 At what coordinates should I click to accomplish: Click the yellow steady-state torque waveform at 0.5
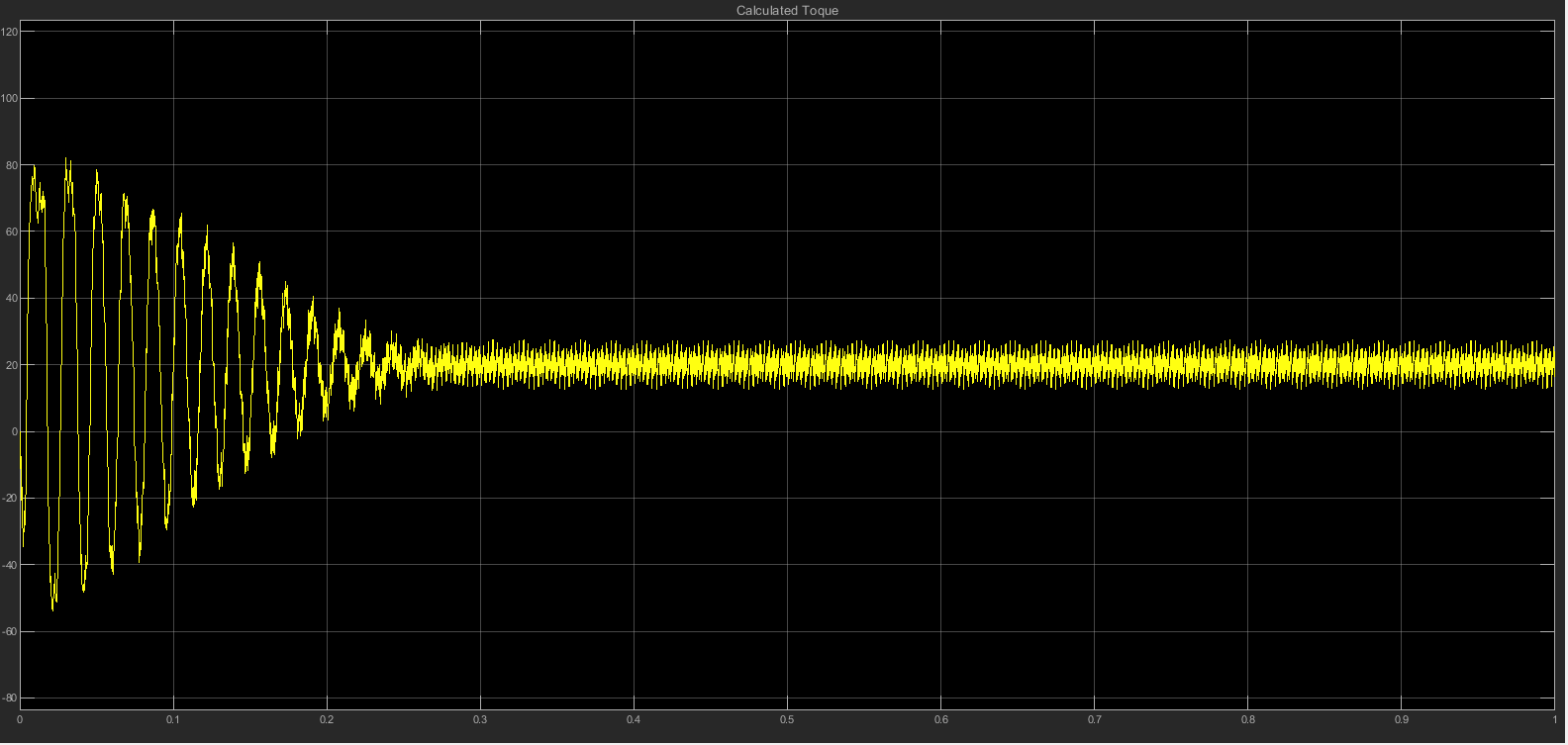788,365
